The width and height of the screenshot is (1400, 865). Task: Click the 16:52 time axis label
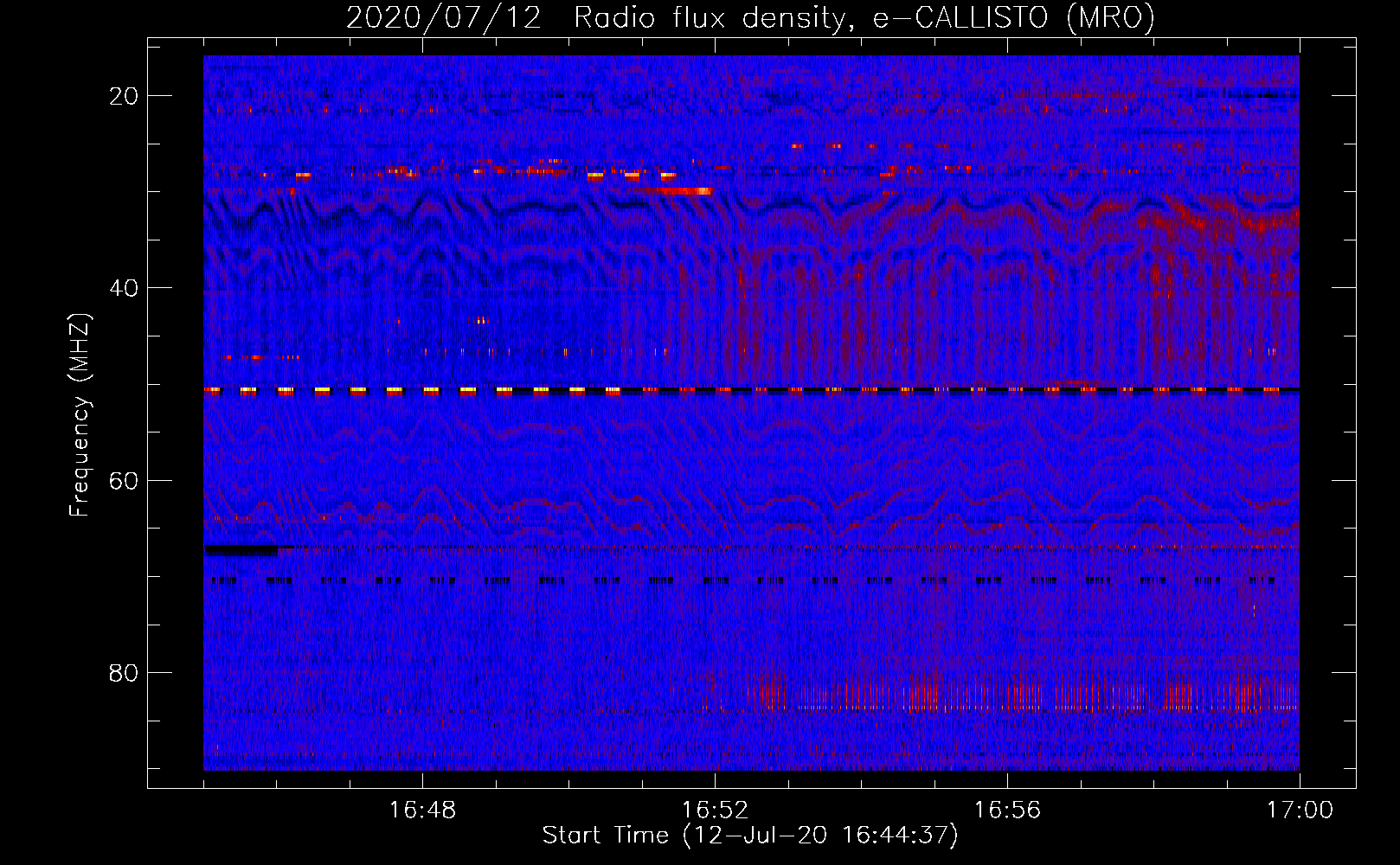tap(715, 811)
